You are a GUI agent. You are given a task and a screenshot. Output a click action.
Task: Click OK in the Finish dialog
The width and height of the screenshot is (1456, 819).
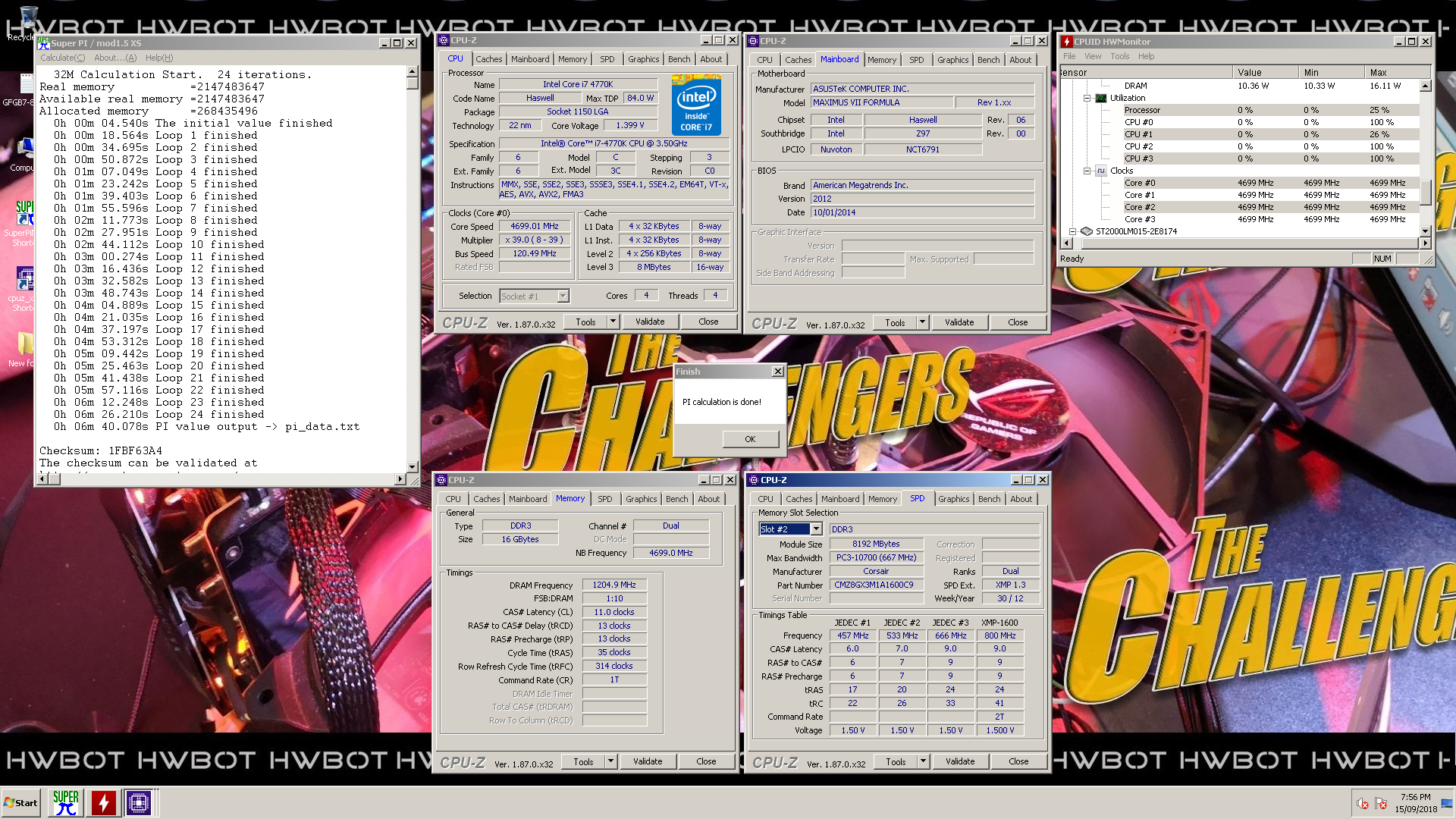[x=750, y=439]
